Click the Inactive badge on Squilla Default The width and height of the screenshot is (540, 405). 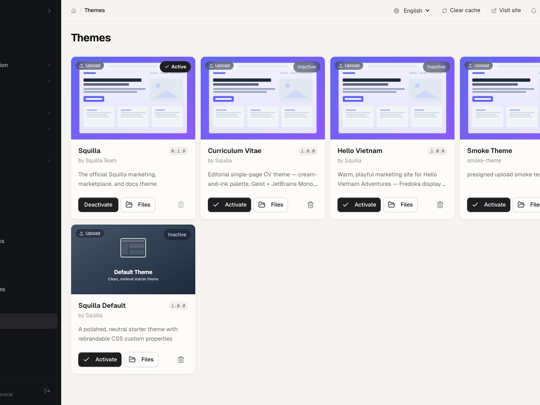point(177,235)
